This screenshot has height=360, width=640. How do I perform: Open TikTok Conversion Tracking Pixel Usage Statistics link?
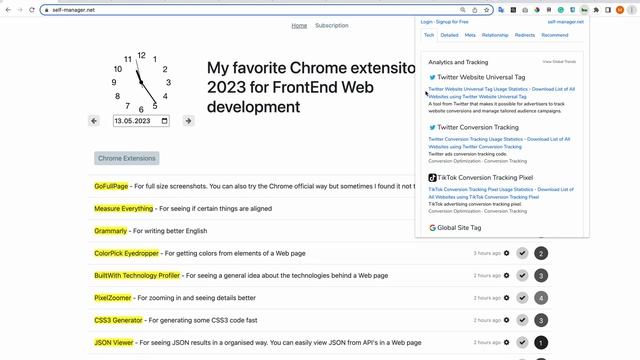[x=481, y=189]
